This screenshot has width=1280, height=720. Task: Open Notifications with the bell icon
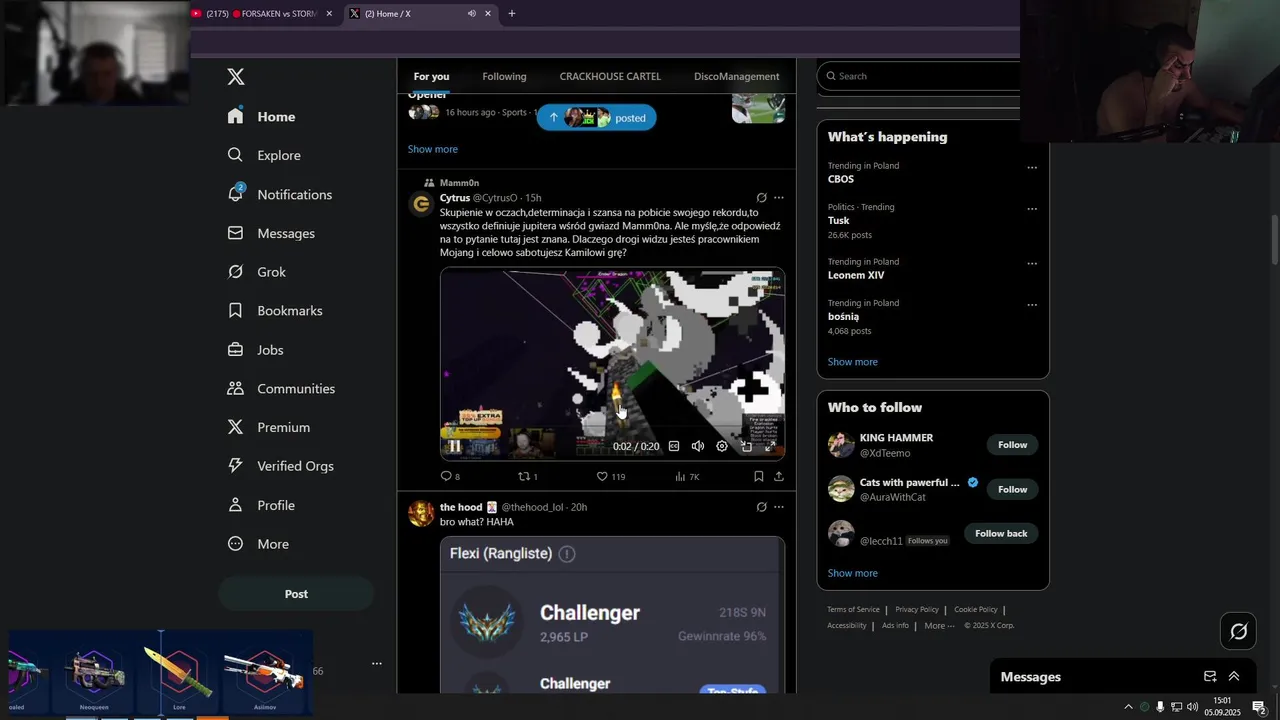point(280,194)
